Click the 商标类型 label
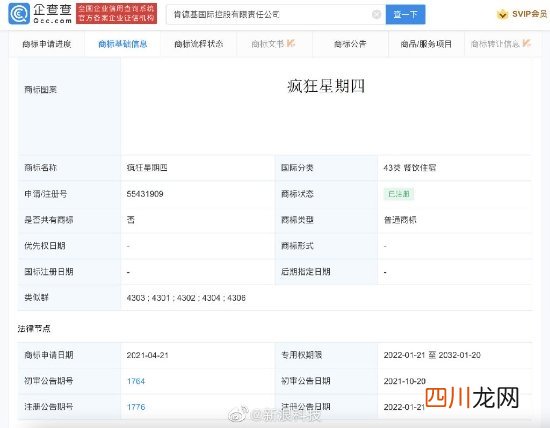This screenshot has height=428, width=550. coord(297,220)
